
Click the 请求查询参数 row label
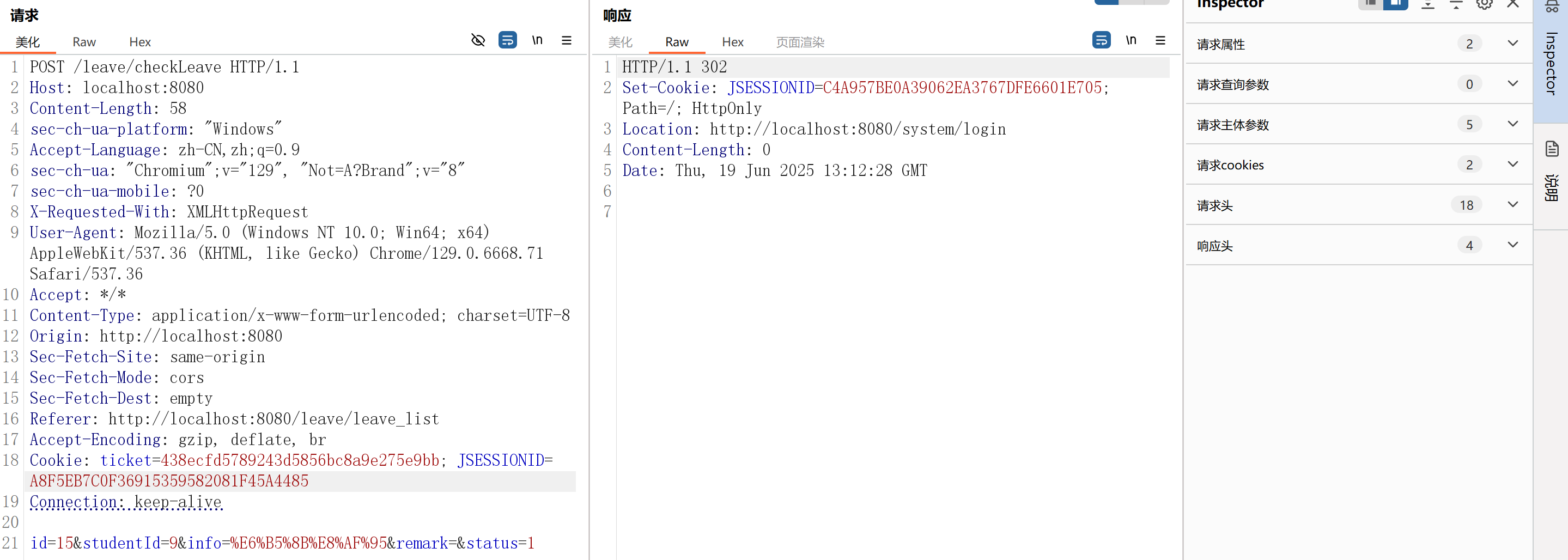click(1232, 84)
